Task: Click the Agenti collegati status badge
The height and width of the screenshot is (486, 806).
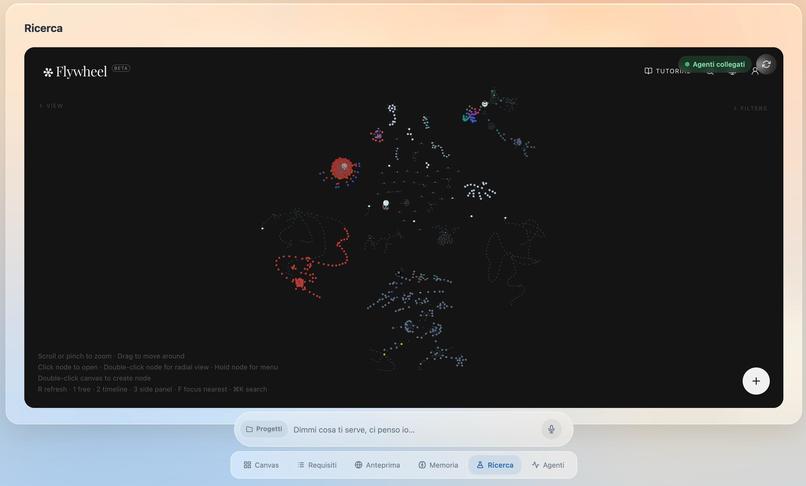Action: point(715,64)
